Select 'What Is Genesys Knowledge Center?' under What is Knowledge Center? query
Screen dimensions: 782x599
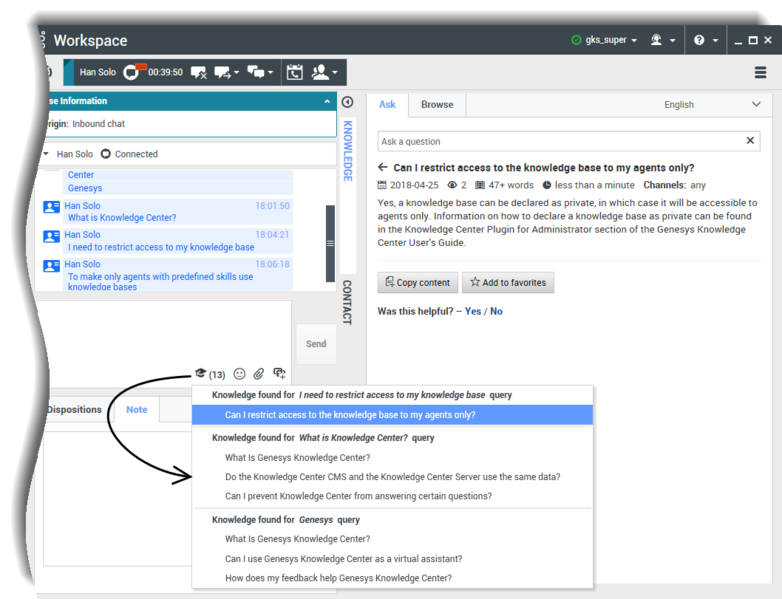coord(392,457)
